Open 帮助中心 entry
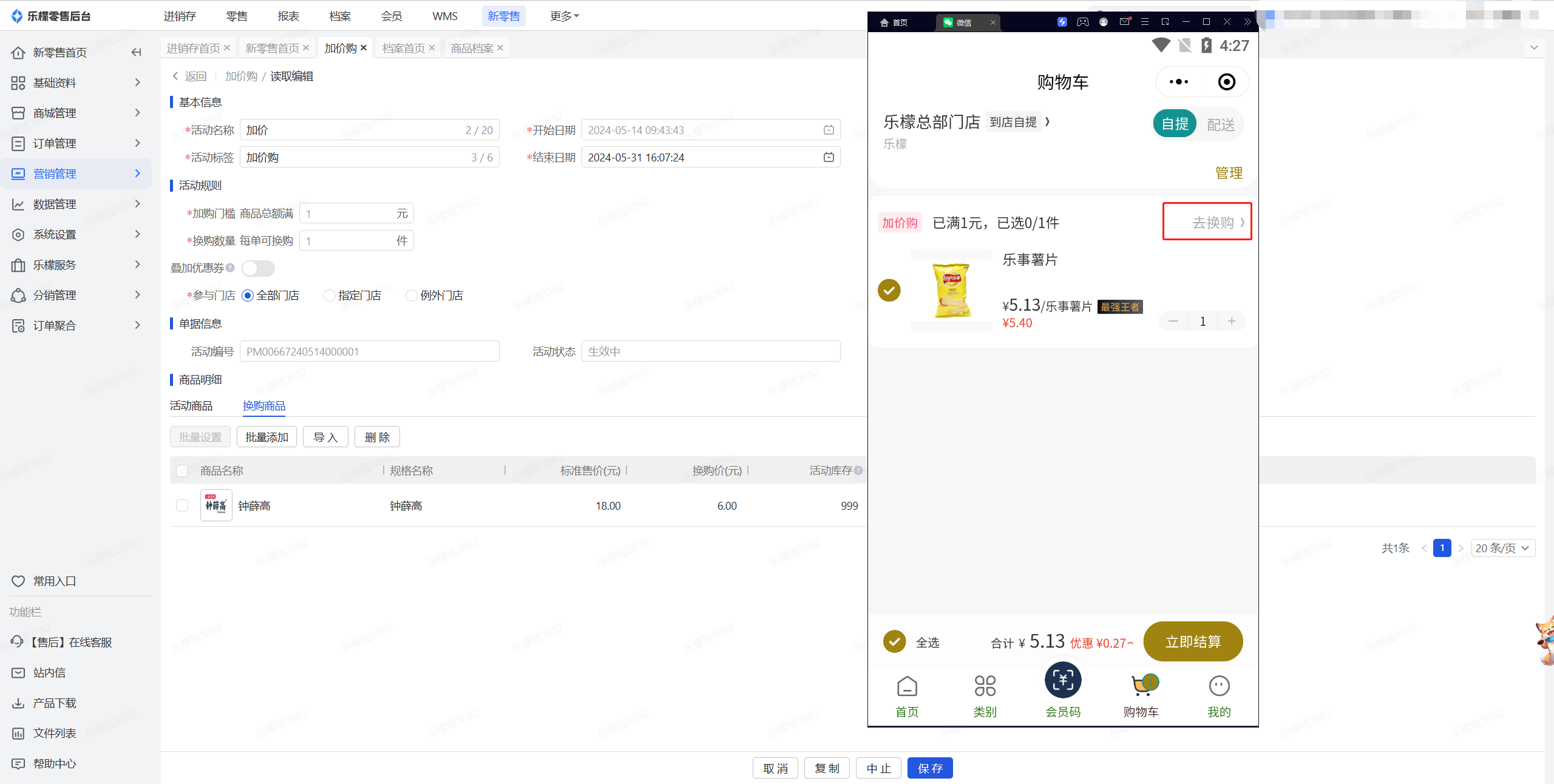The height and width of the screenshot is (784, 1554). (44, 763)
